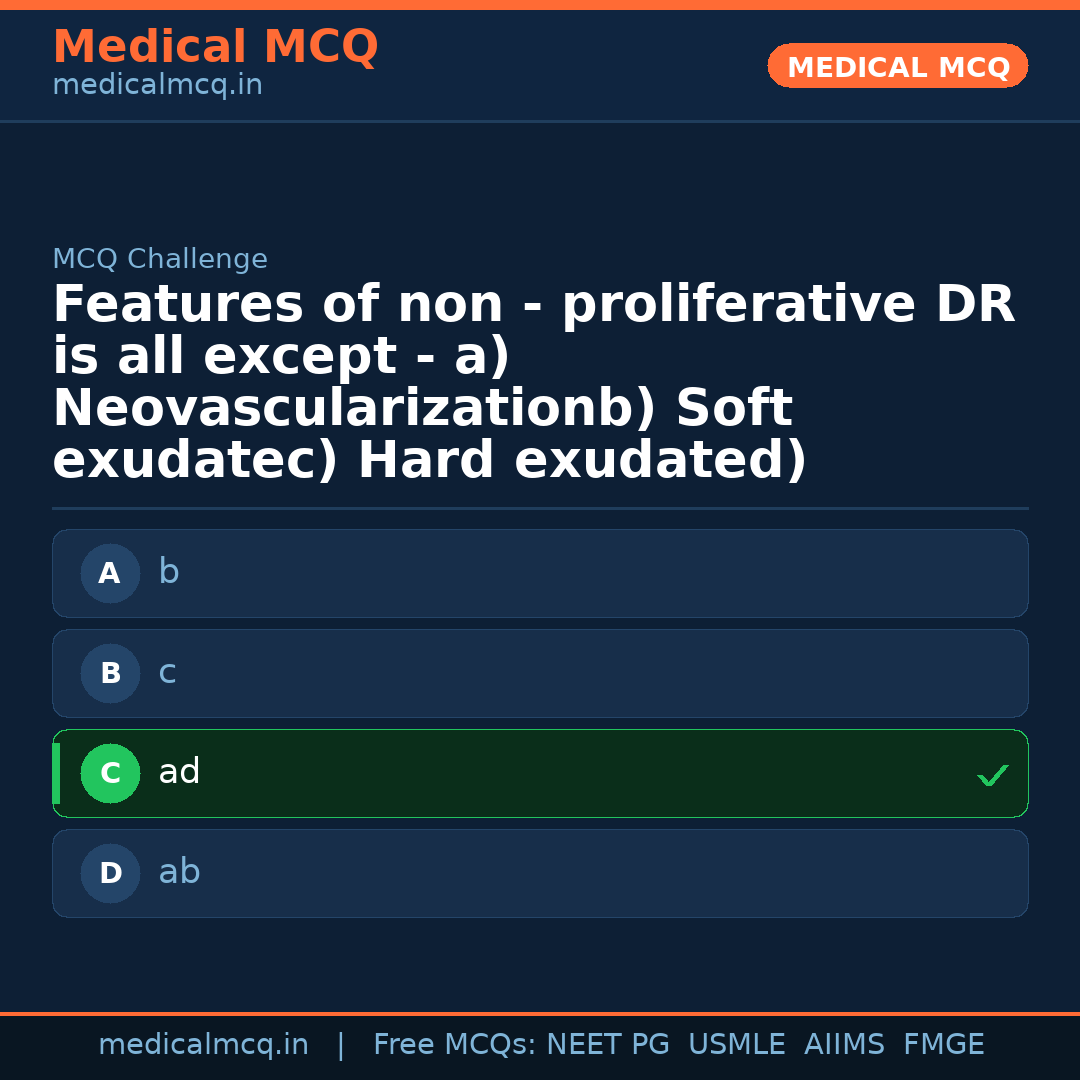The image size is (1080, 1080).
Task: Click USMLE in the footer
Action: coord(736,1045)
